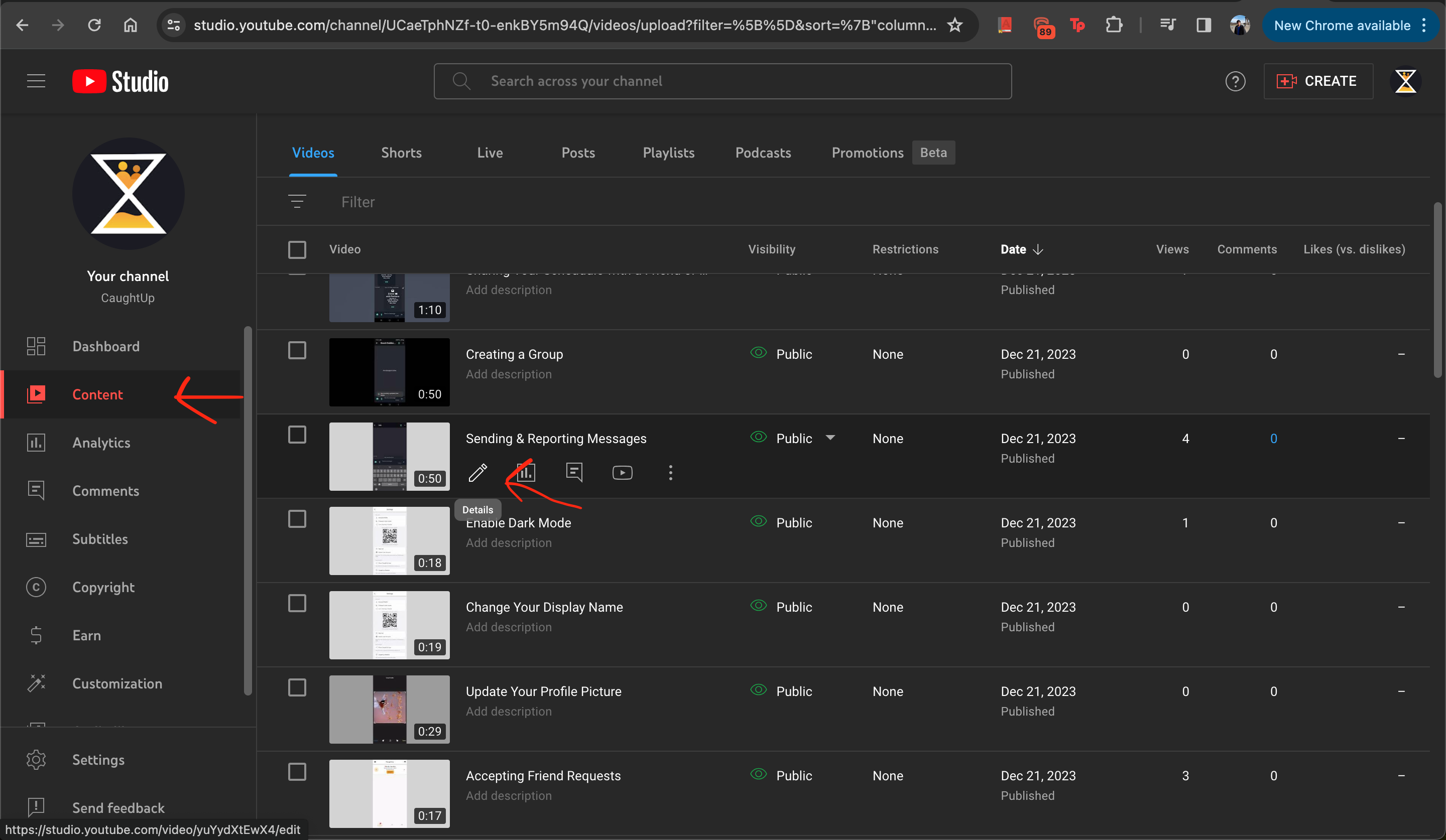Click the video list vertical scrollbar
The image size is (1446, 840).
[1437, 290]
